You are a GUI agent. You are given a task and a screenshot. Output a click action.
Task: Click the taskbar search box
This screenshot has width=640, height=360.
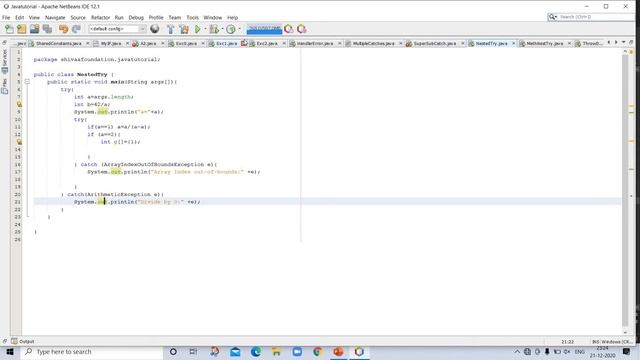(92, 352)
